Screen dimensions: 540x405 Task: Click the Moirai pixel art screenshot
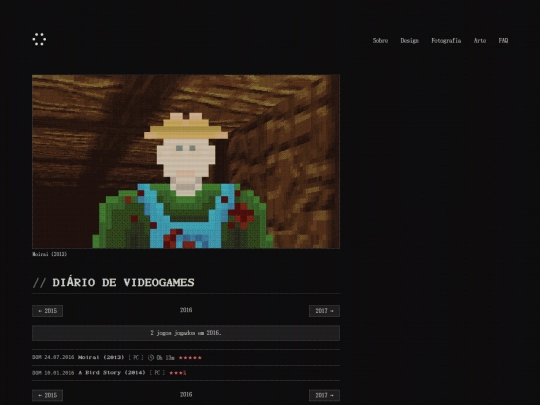pos(186,161)
